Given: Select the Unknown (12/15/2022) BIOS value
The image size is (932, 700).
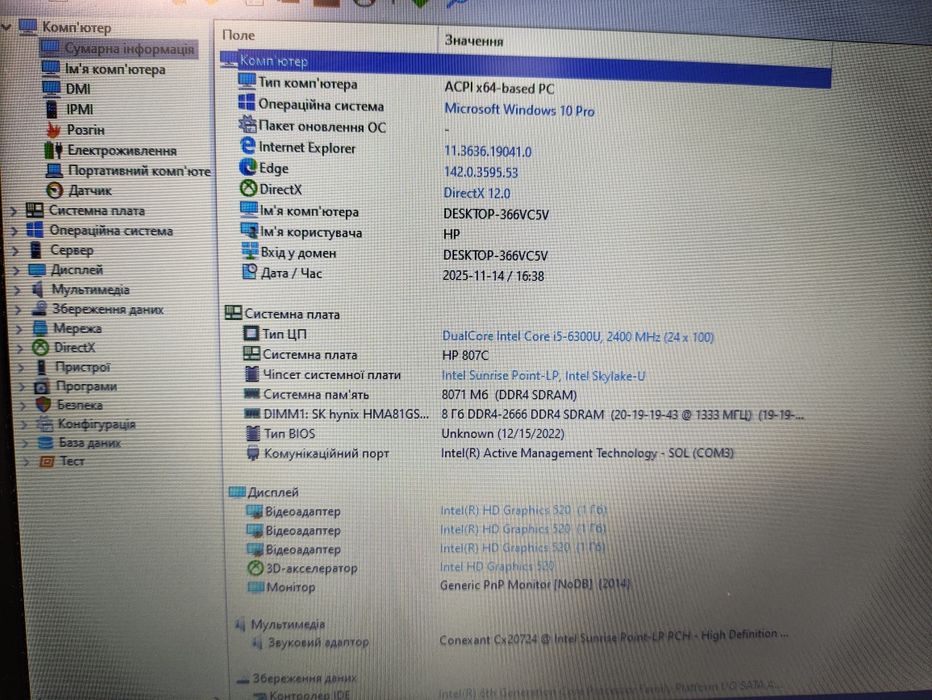Looking at the screenshot, I should coord(503,434).
